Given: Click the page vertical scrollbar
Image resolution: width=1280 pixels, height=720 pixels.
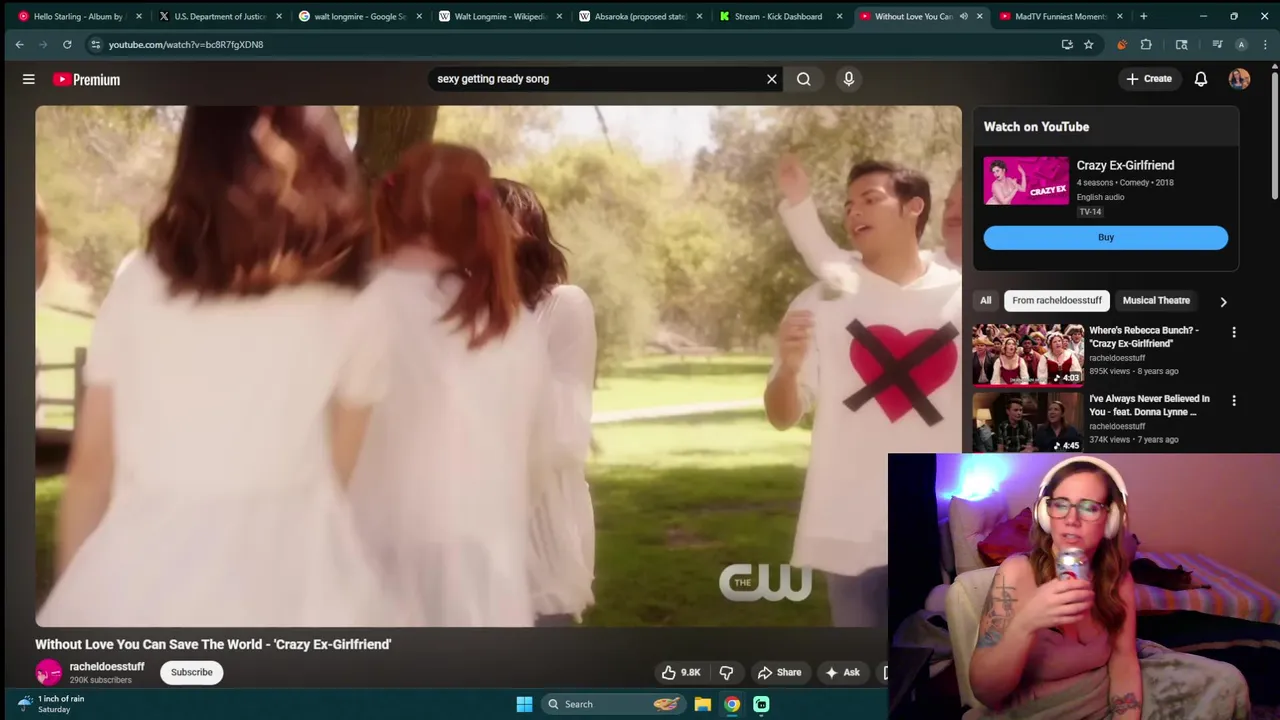Looking at the screenshot, I should 1275,135.
